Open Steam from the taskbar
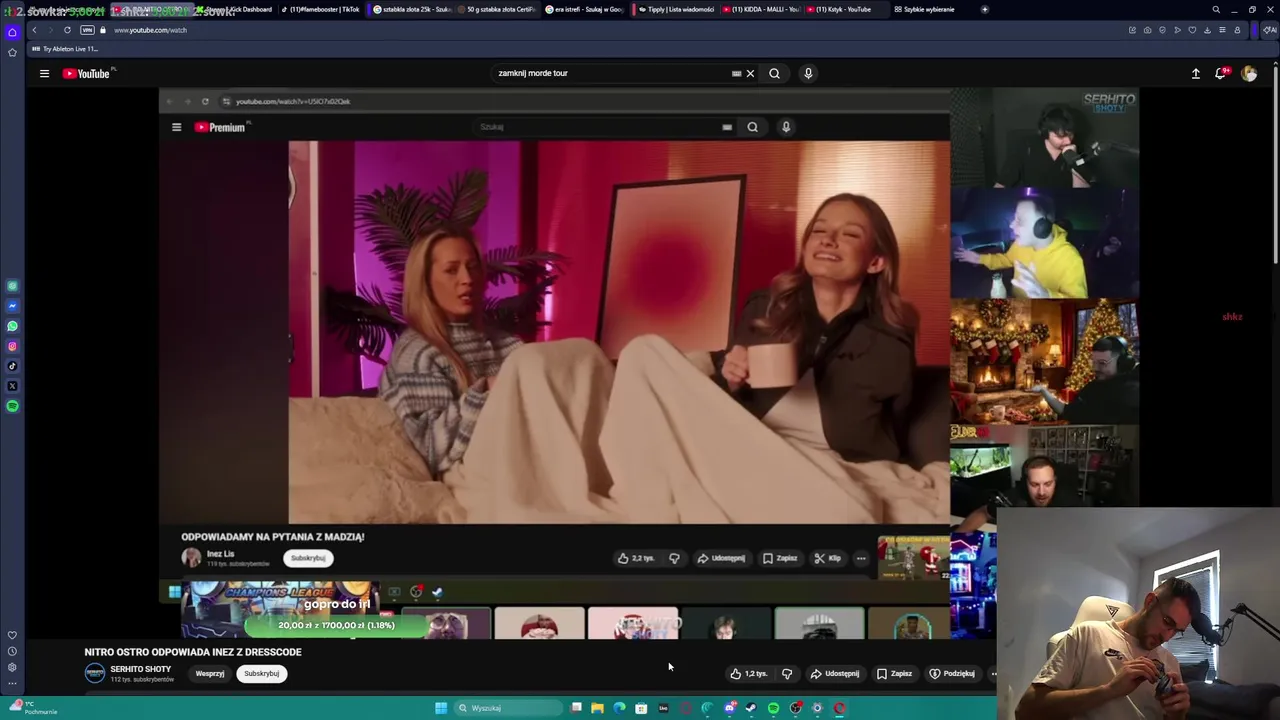 click(x=751, y=708)
